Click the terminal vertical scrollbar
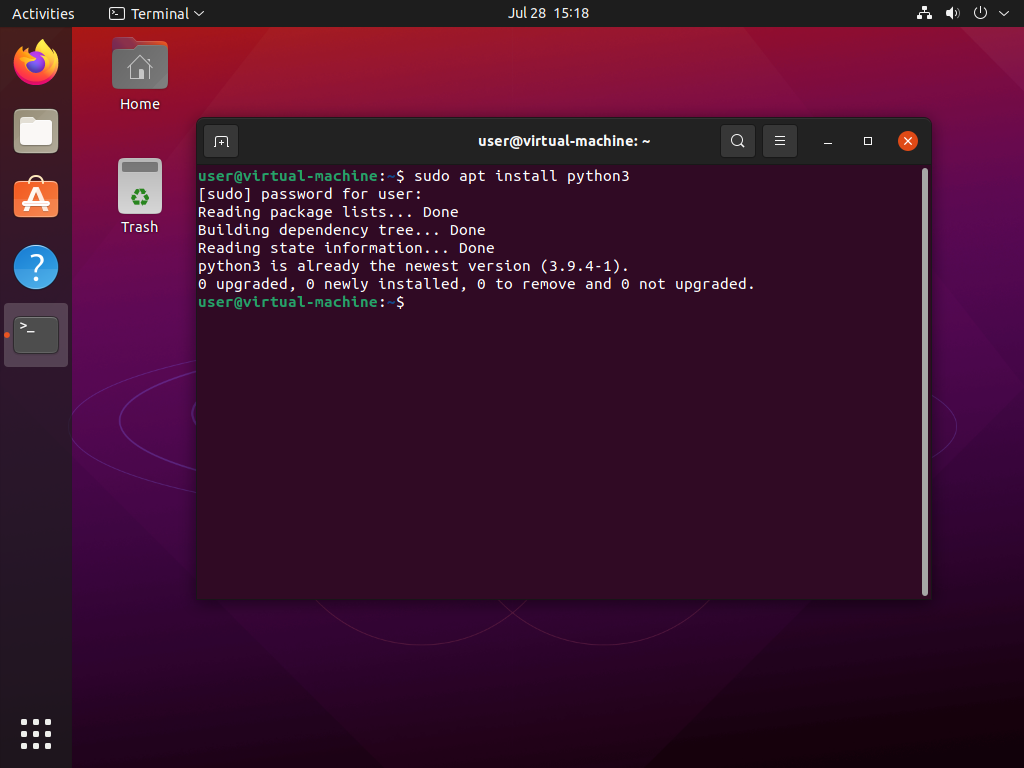1024x768 pixels. point(925,381)
